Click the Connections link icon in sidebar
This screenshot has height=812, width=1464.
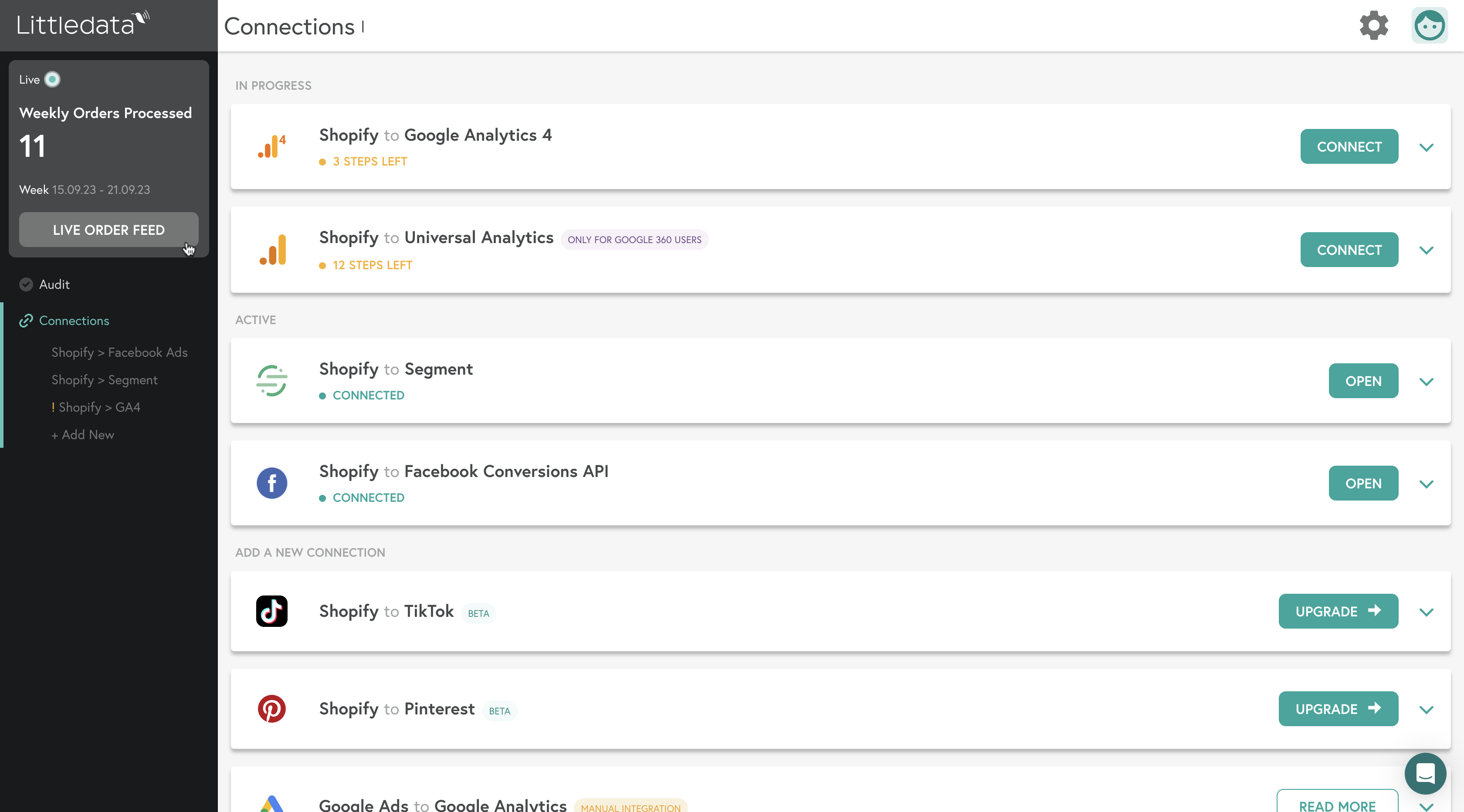(x=26, y=321)
